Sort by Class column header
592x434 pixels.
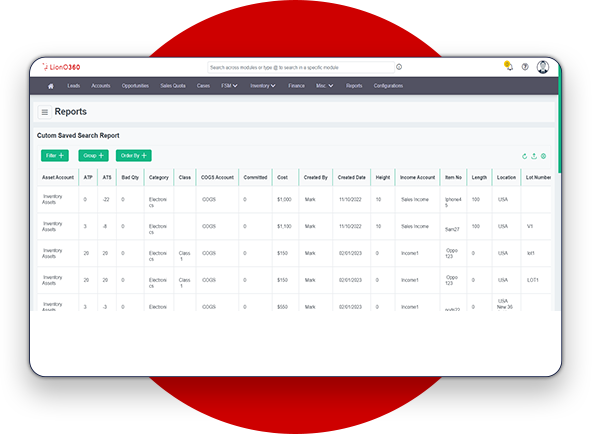click(x=185, y=177)
